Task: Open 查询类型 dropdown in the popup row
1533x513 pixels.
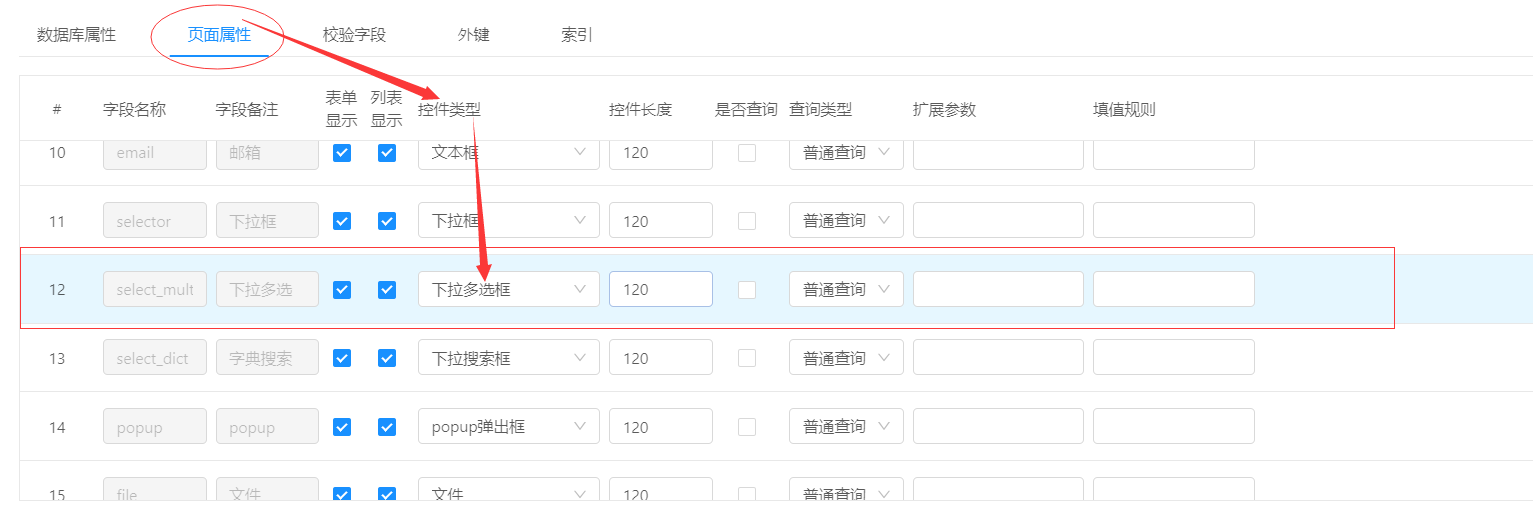Action: point(846,427)
